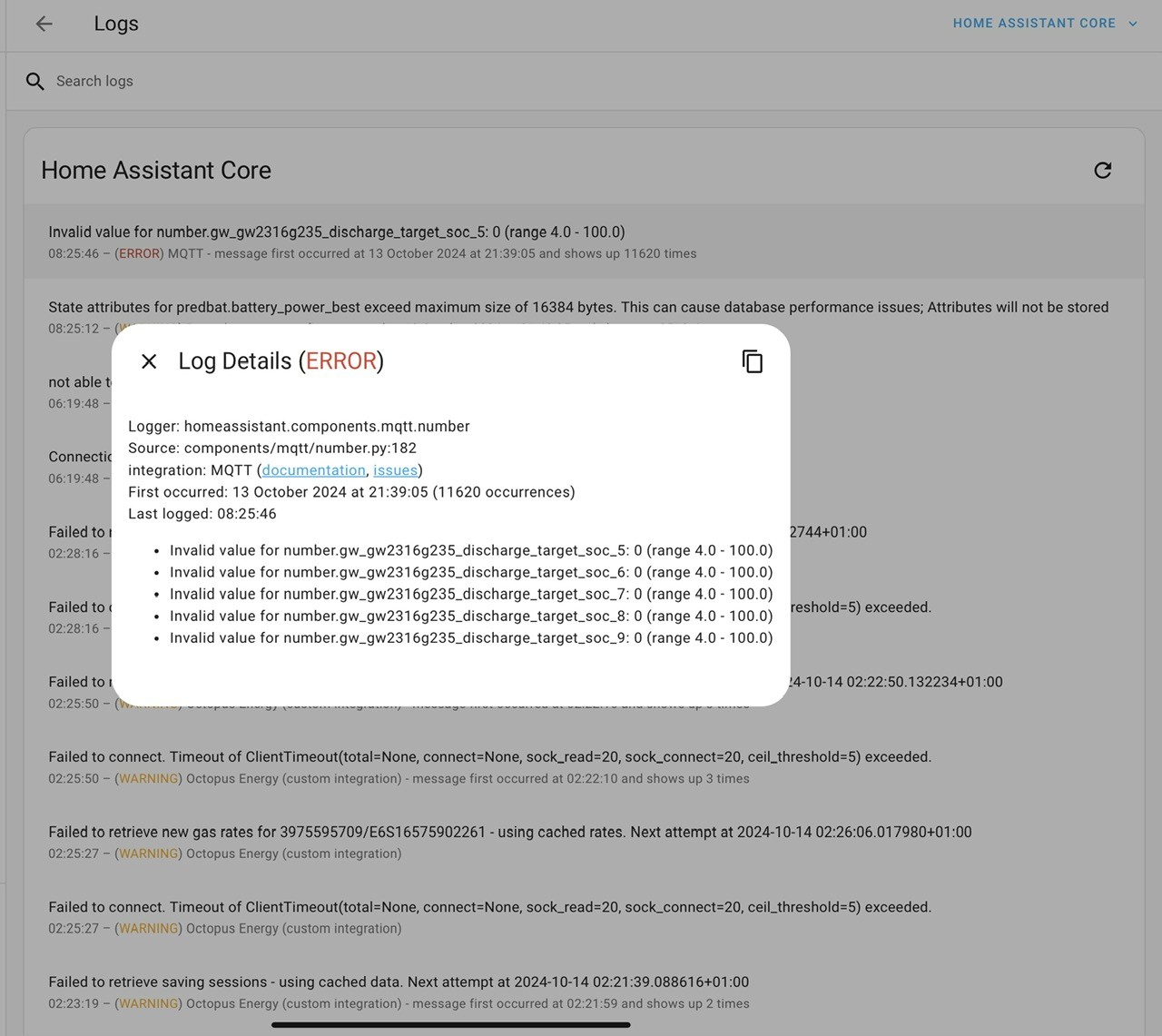The height and width of the screenshot is (1036, 1162).
Task: Open the MQTT issues link
Action: [395, 470]
